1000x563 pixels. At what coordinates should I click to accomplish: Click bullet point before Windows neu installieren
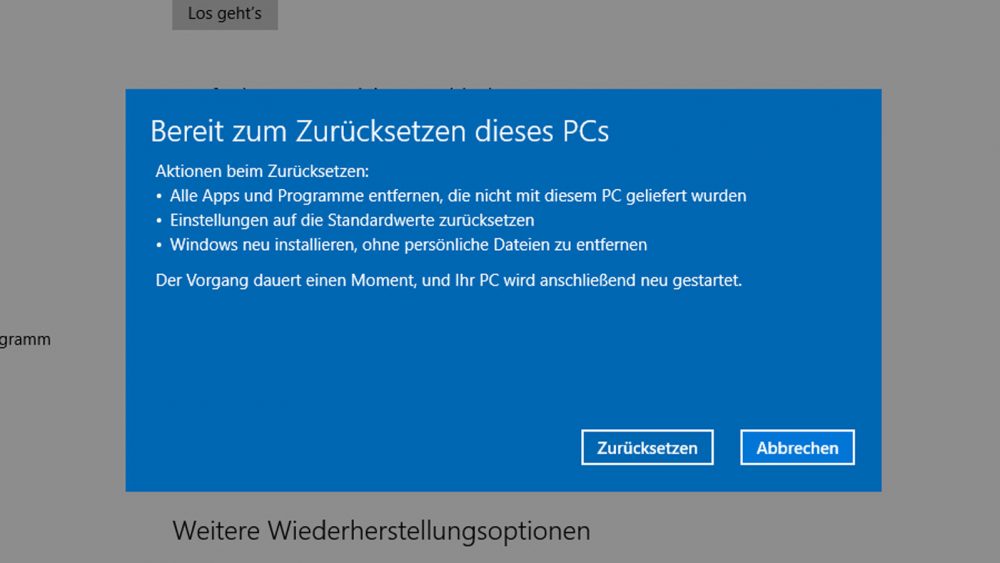point(159,245)
